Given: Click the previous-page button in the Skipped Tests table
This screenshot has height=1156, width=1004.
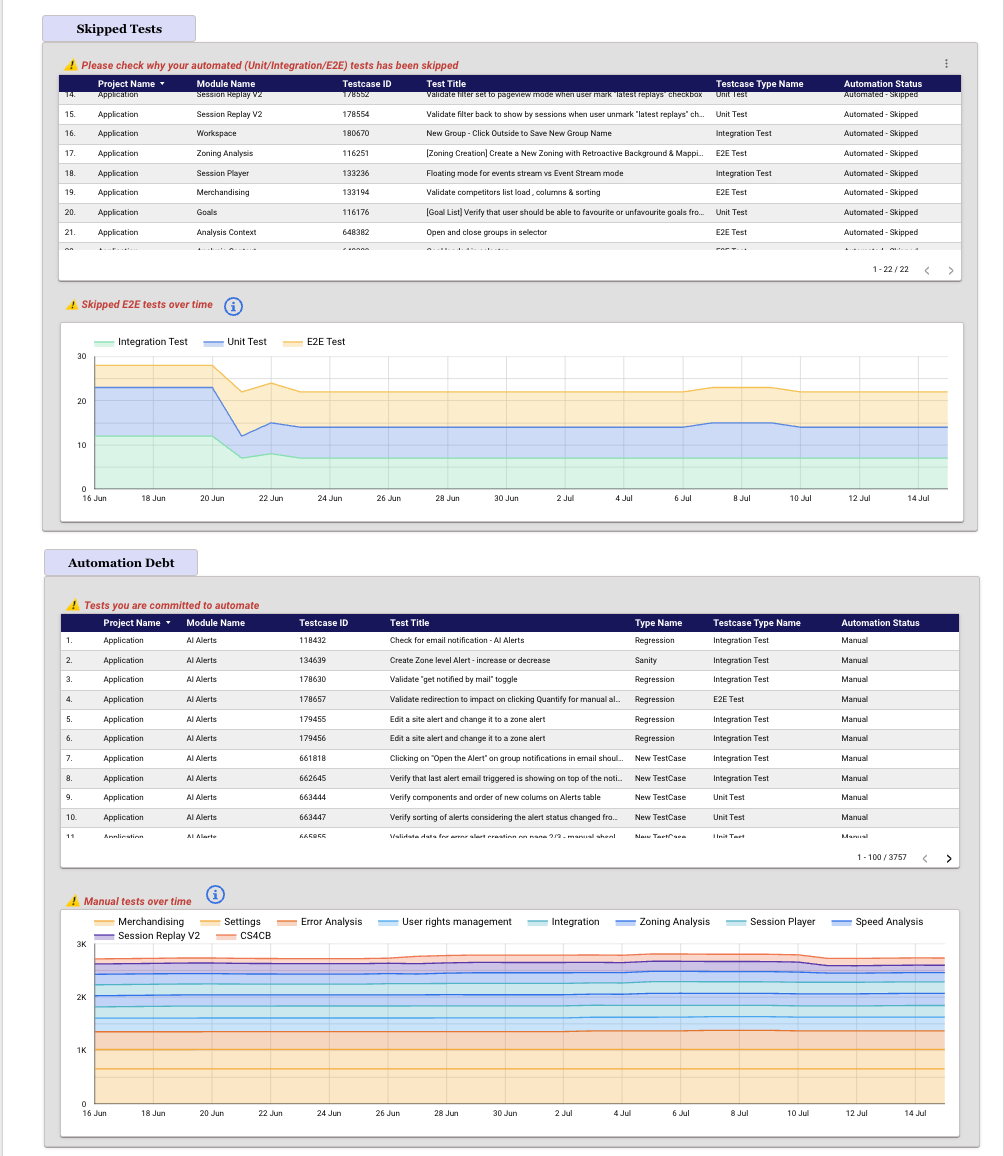Looking at the screenshot, I should point(927,269).
